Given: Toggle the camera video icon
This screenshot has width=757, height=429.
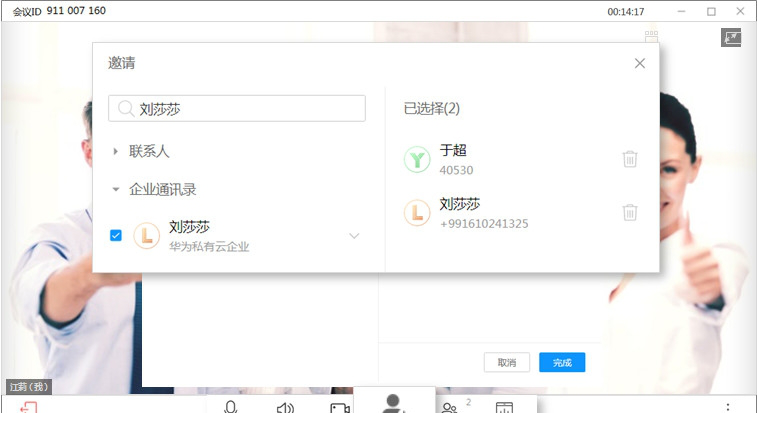Looking at the screenshot, I should tap(340, 408).
